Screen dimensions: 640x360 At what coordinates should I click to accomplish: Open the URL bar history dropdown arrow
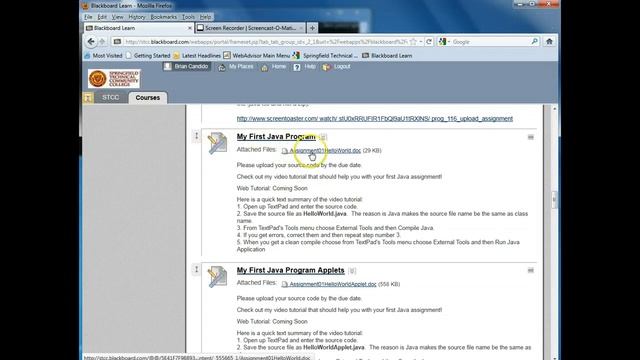coord(421,42)
